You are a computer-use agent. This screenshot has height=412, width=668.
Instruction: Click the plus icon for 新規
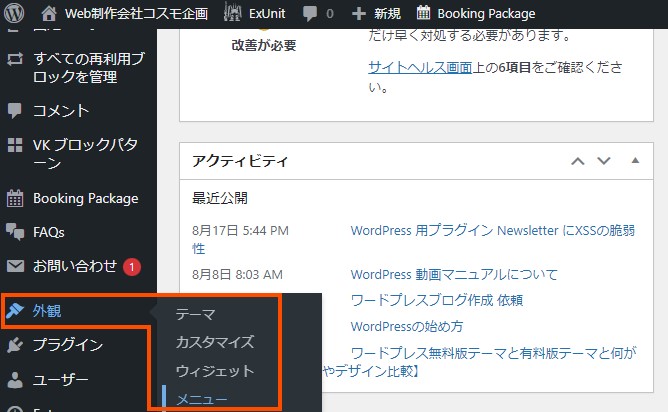[359, 14]
